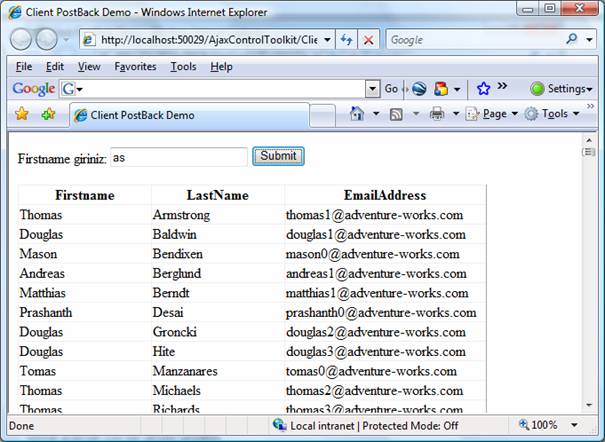Open the Help menu
Screen dimensions: 605x442
coord(221,67)
